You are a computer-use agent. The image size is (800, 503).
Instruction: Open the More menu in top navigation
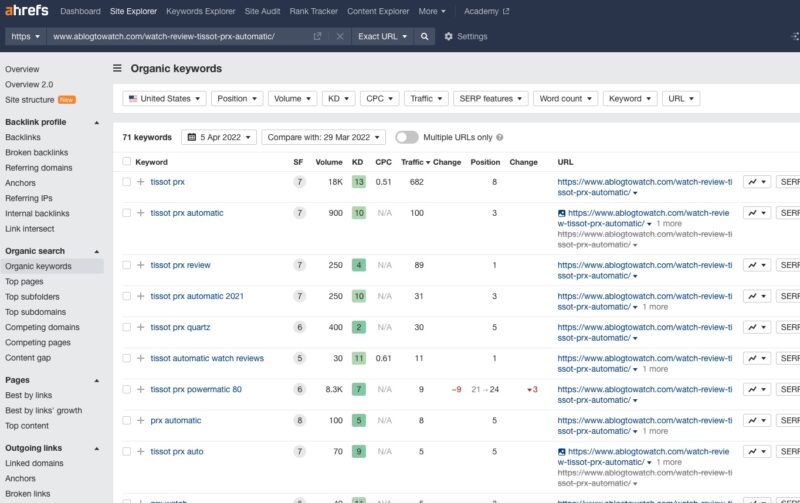(432, 11)
